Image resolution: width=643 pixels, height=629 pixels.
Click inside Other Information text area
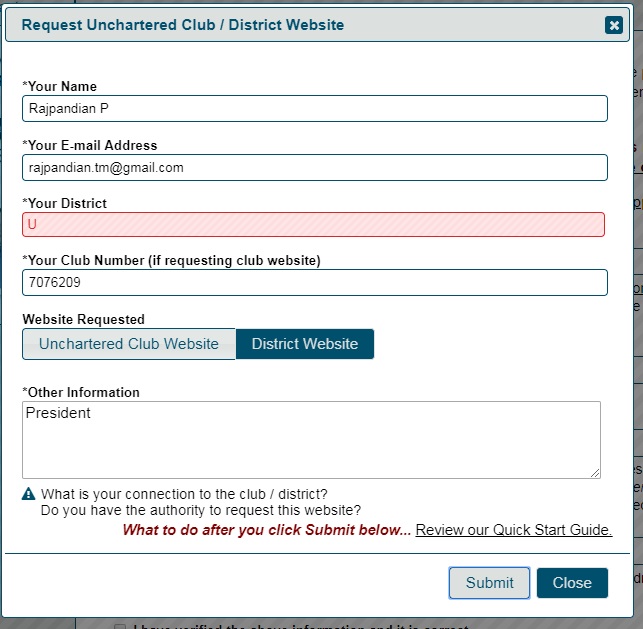pyautogui.click(x=311, y=440)
